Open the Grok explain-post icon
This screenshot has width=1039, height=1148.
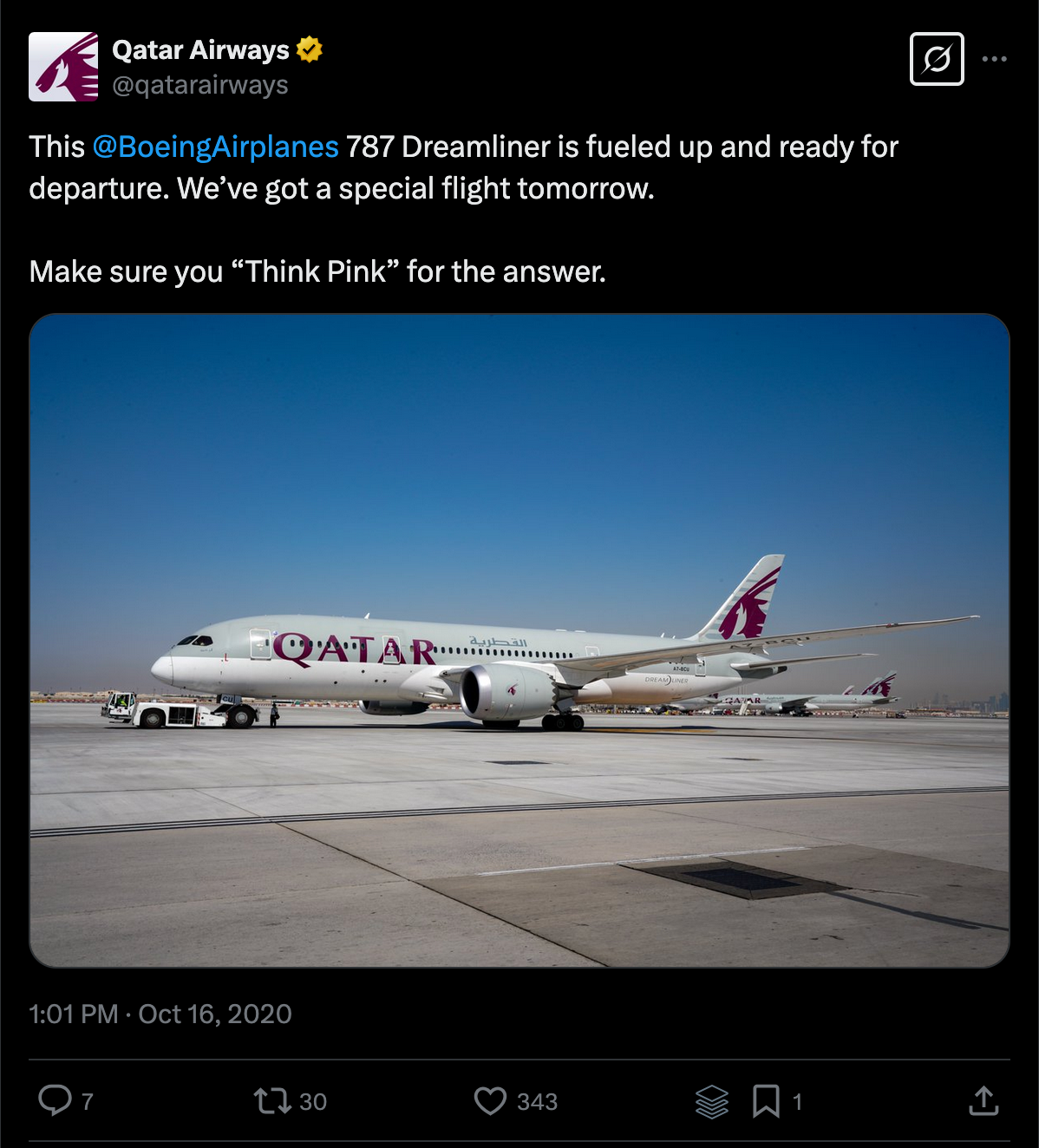(937, 59)
